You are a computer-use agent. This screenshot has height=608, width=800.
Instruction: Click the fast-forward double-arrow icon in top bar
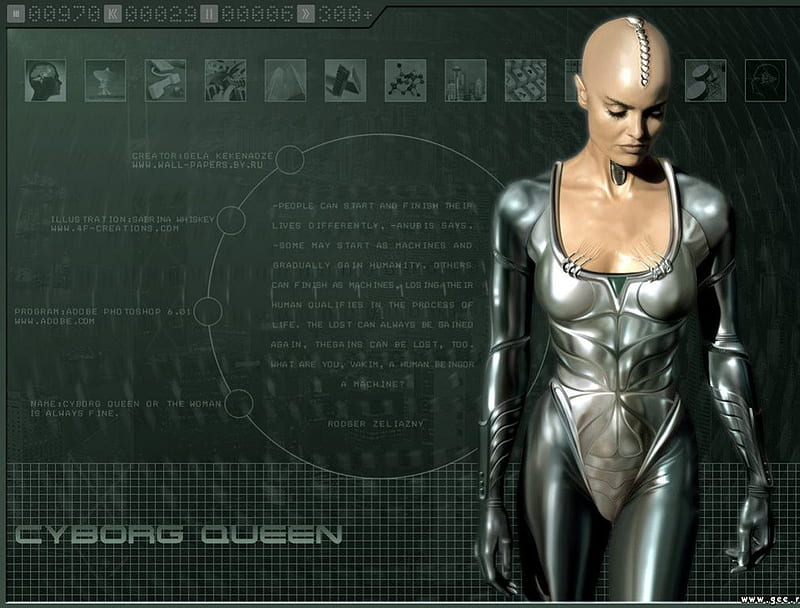pos(306,14)
